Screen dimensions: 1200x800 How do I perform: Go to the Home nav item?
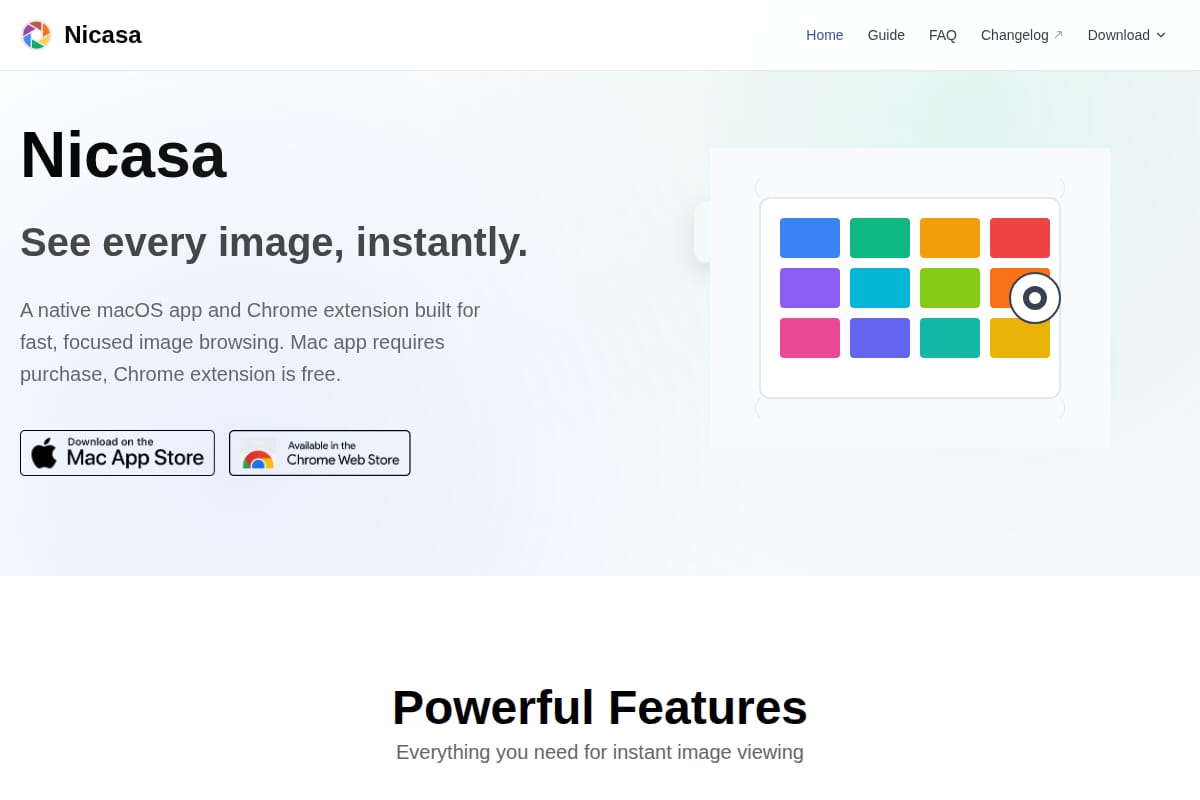(x=825, y=35)
